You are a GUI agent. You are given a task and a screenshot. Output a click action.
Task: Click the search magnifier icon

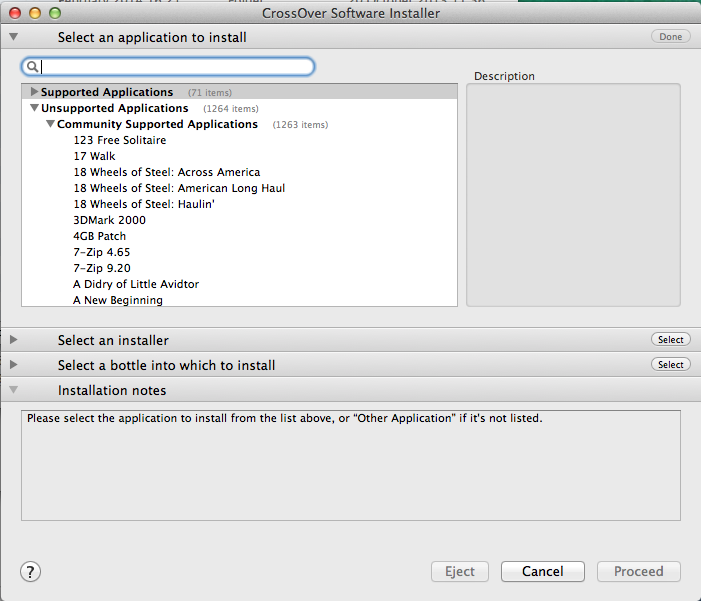[32, 67]
